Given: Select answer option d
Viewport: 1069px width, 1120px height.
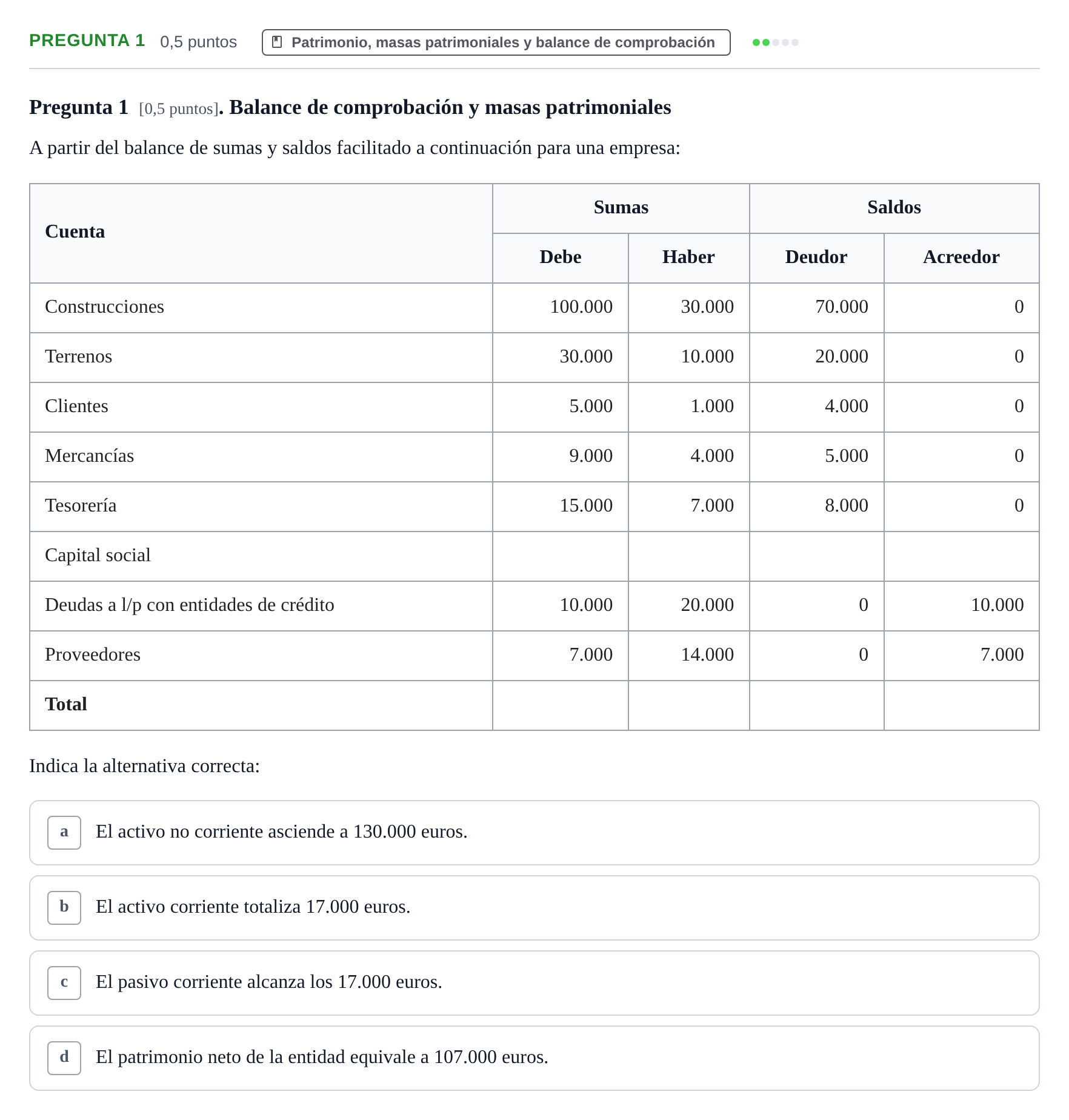Looking at the screenshot, I should (64, 1058).
